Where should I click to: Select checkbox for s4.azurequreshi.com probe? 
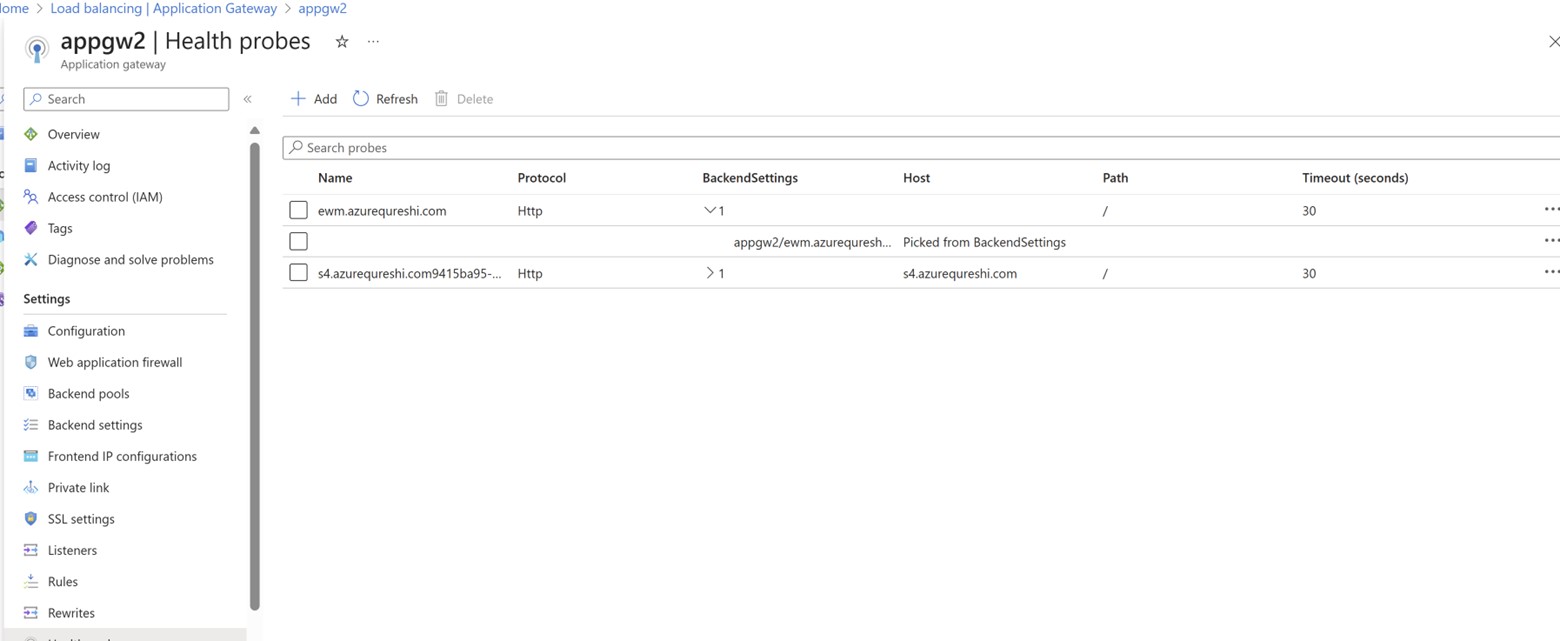298,272
